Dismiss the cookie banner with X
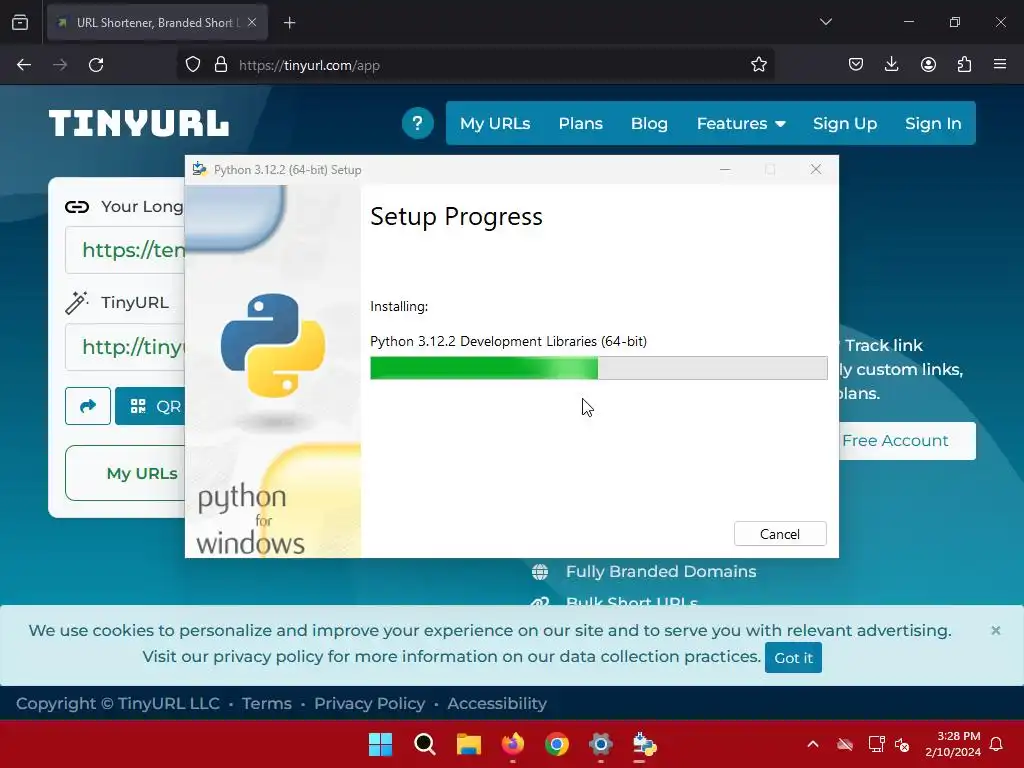This screenshot has height=768, width=1024. point(995,630)
